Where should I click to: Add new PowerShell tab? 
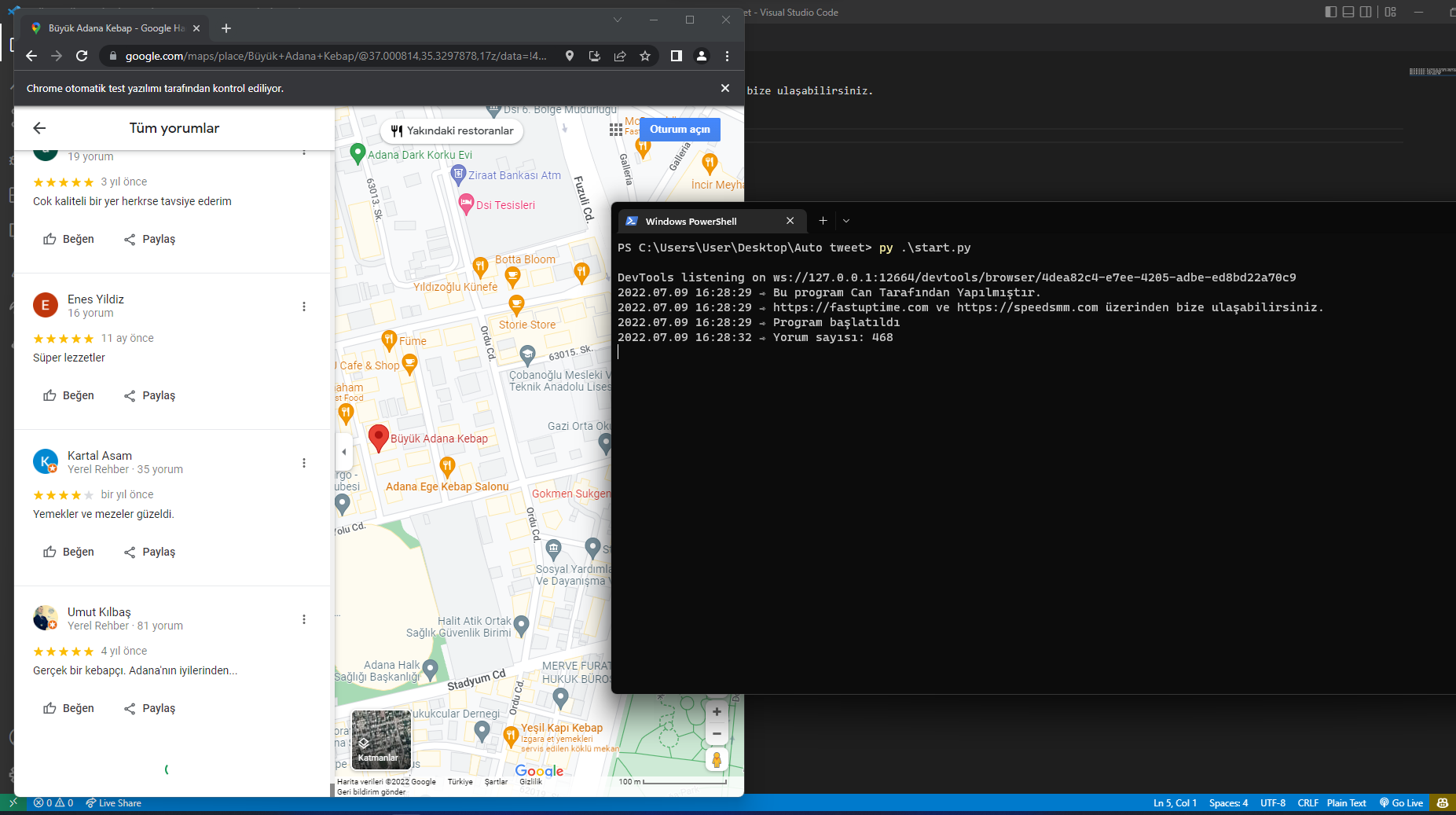pos(823,221)
